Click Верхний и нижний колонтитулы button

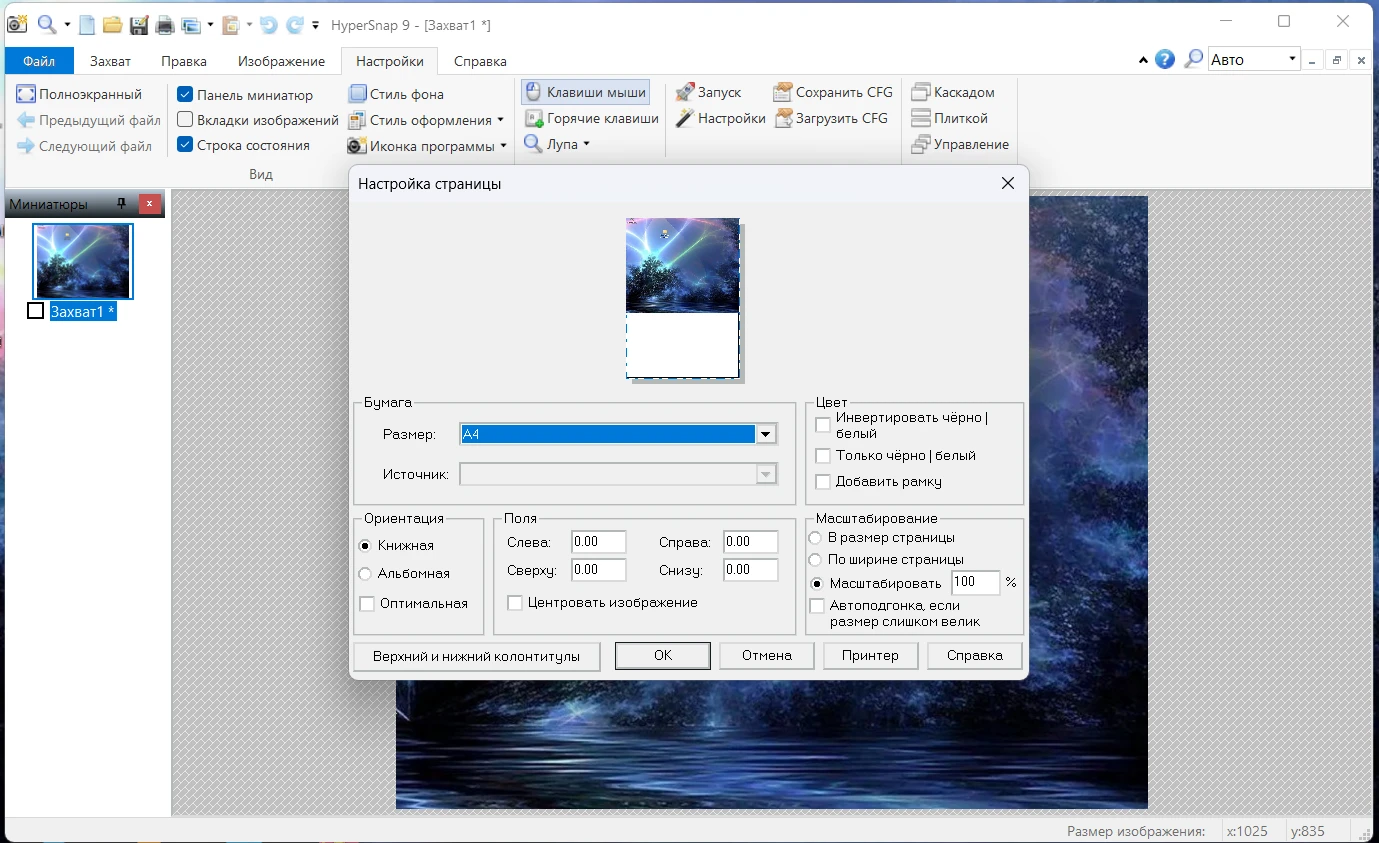476,656
